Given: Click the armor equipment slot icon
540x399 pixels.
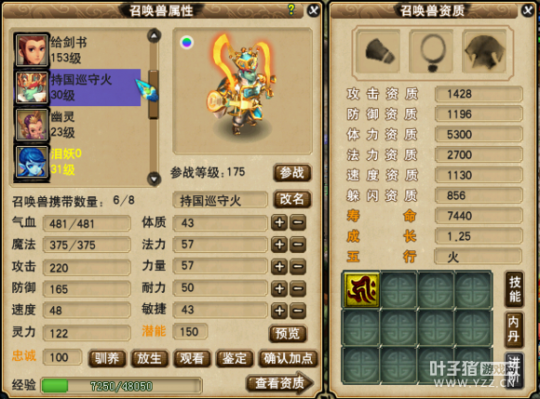Looking at the screenshot, I should 485,51.
